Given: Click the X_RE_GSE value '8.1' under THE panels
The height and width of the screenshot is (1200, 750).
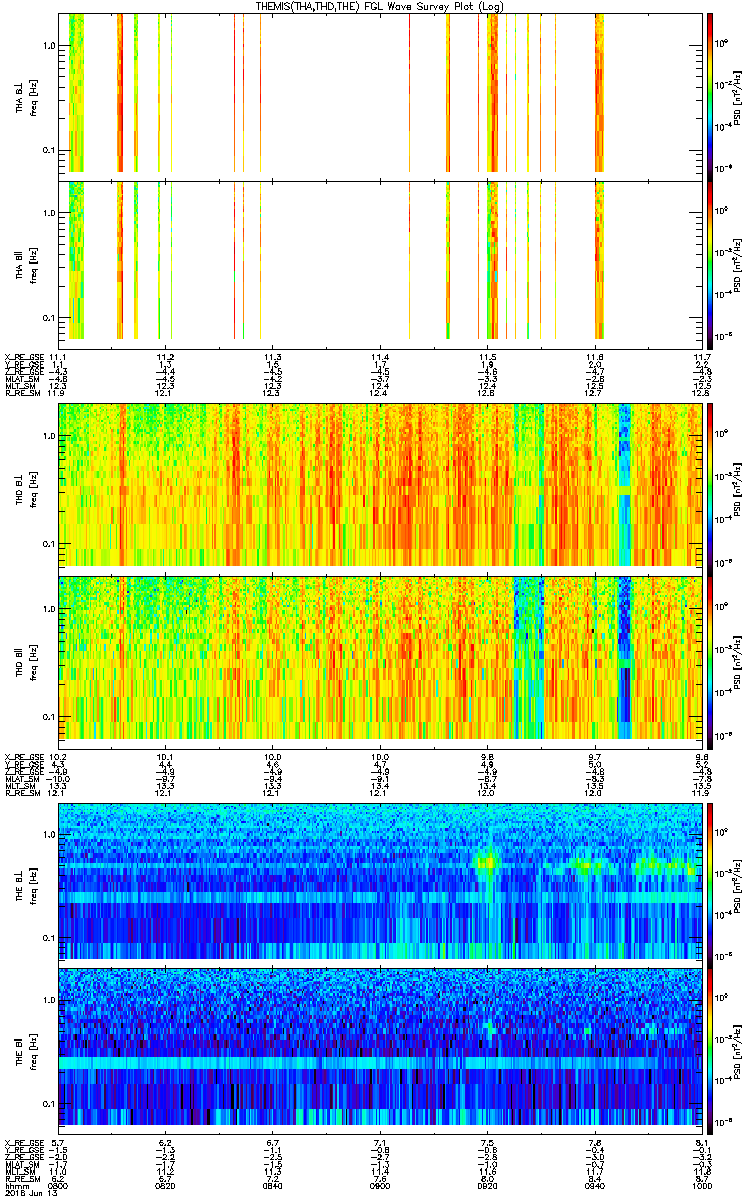Looking at the screenshot, I should coord(701,1142).
